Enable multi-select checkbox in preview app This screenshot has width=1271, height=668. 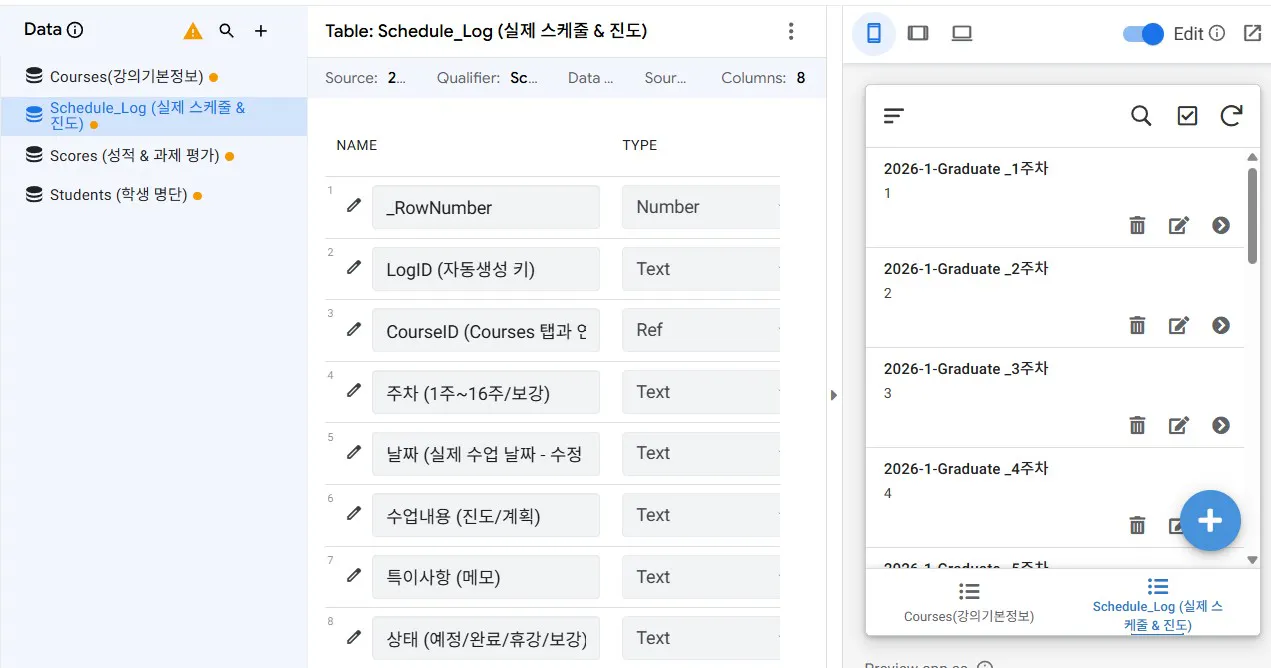pyautogui.click(x=1187, y=116)
